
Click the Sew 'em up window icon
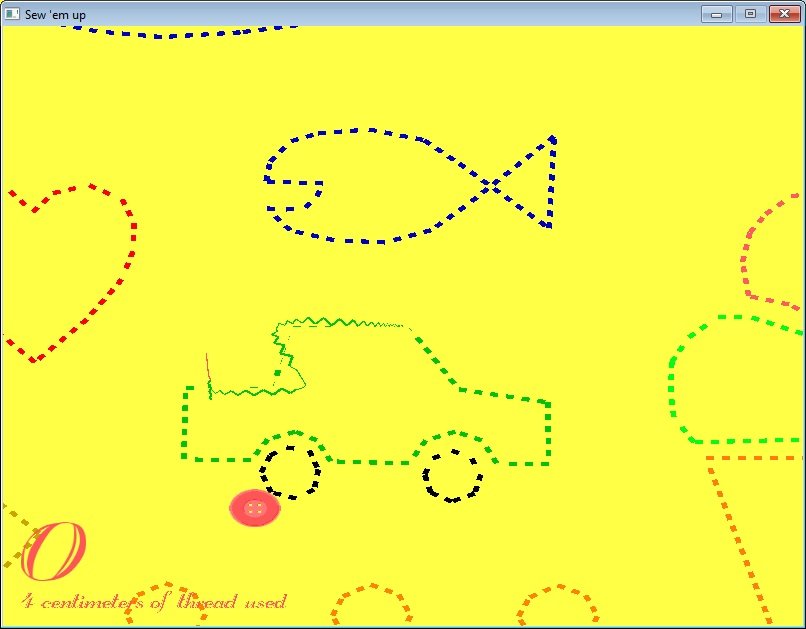(13, 14)
